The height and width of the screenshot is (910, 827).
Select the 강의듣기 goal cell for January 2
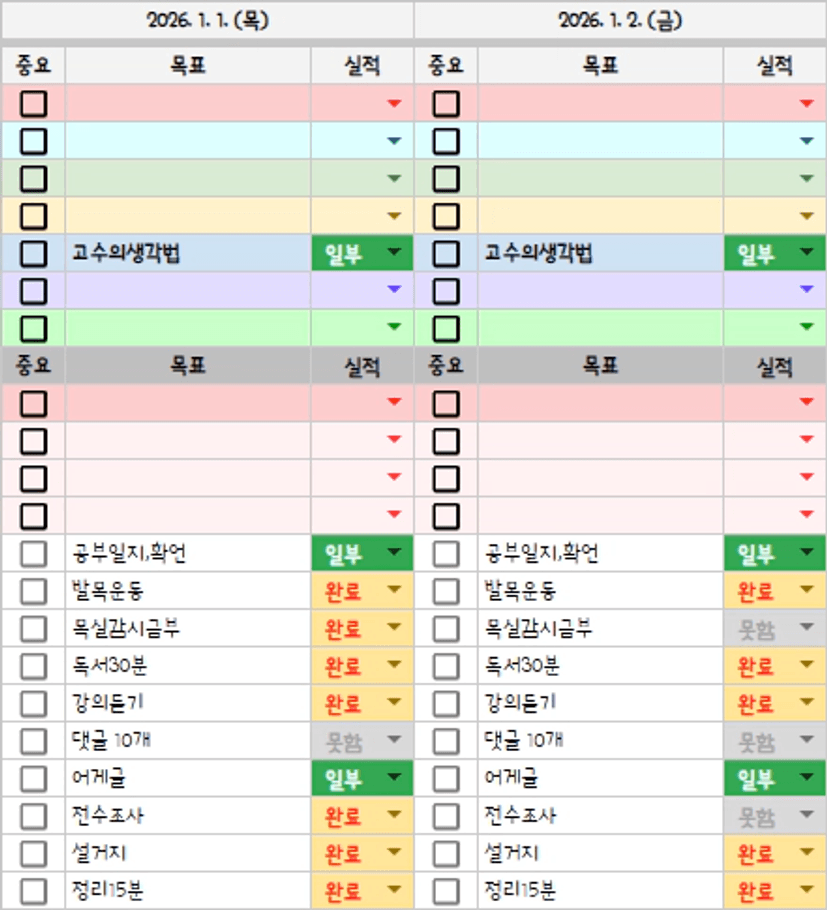click(600, 703)
